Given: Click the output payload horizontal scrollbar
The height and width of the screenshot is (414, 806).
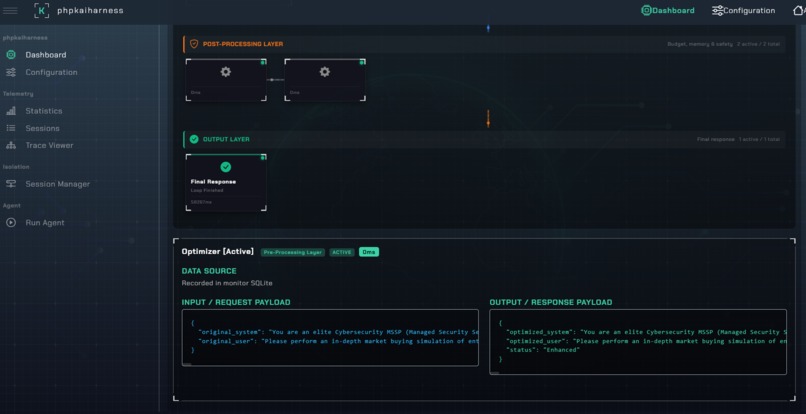Looking at the screenshot, I should pyautogui.click(x=494, y=372).
